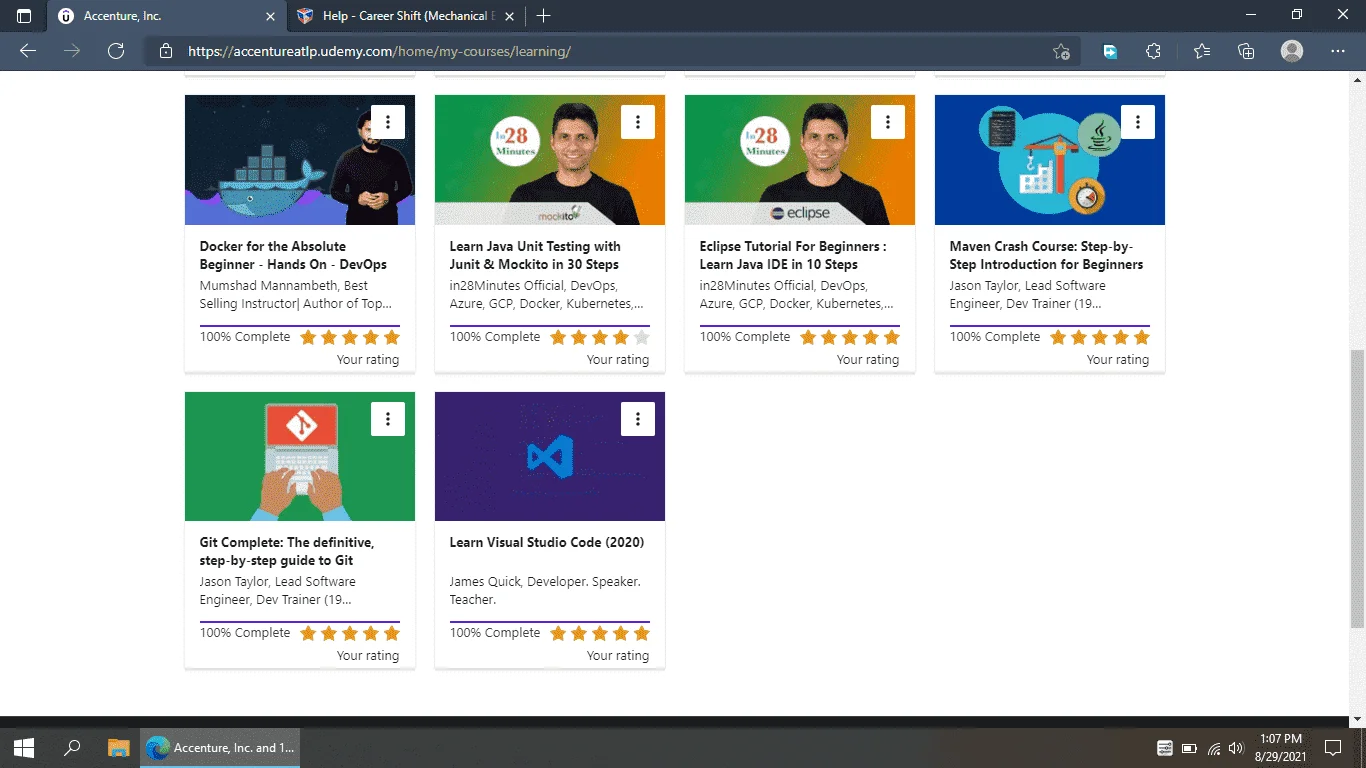Open the Extensions puzzle icon
Screen dimensions: 1366x768
coord(1153,51)
